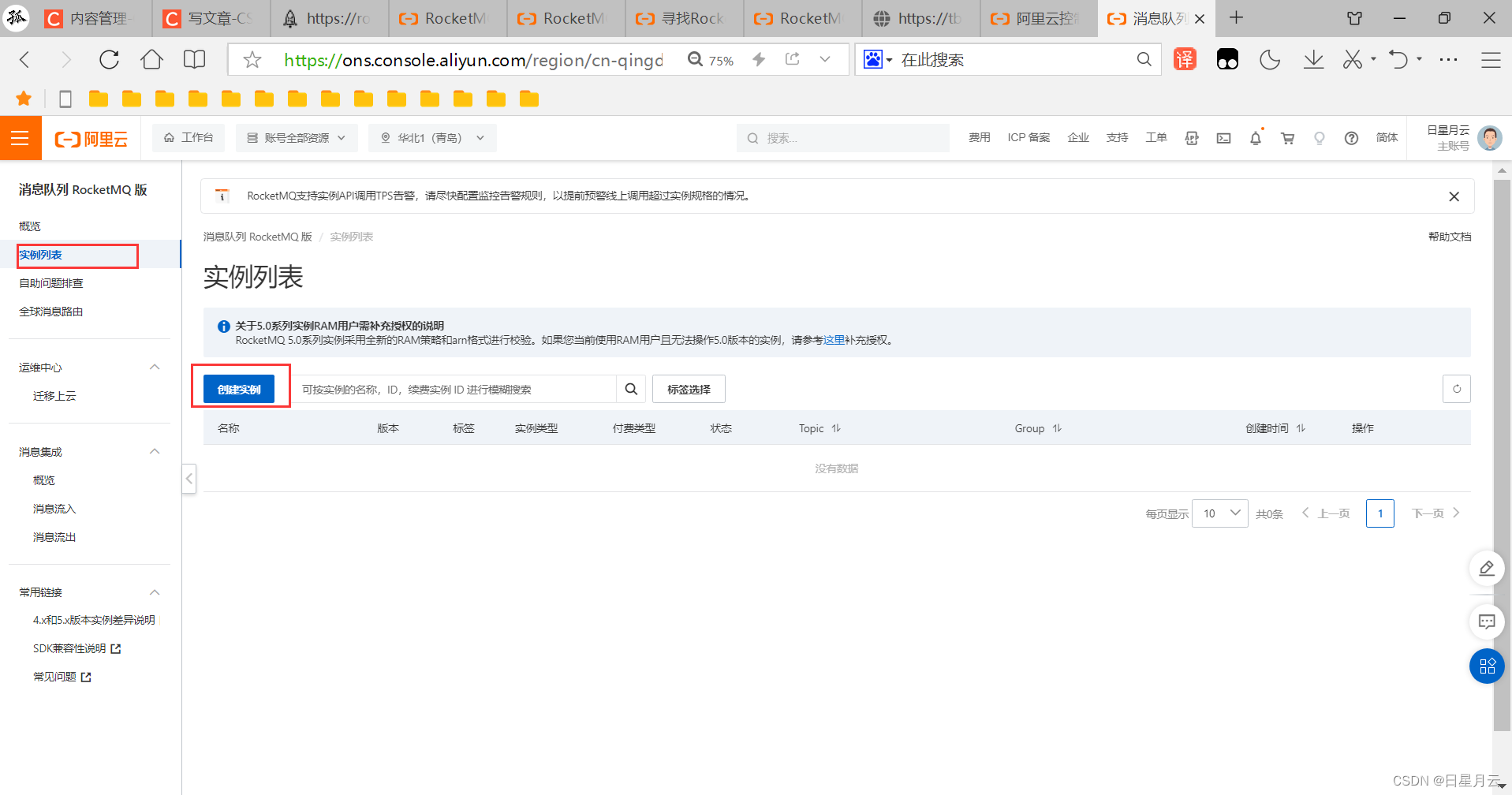This screenshot has height=795, width=1512.
Task: Open the floating edit feedback icon
Action: 1487,568
